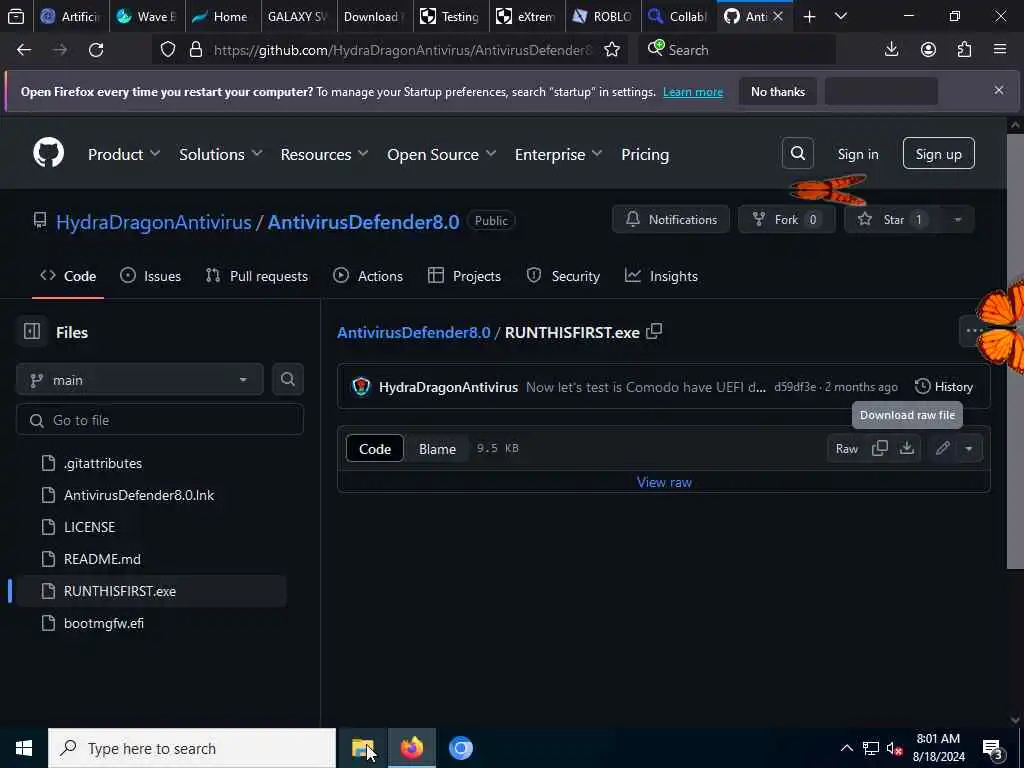This screenshot has height=768, width=1024.
Task: Open Firefox extensions puzzle icon
Action: pos(964,50)
